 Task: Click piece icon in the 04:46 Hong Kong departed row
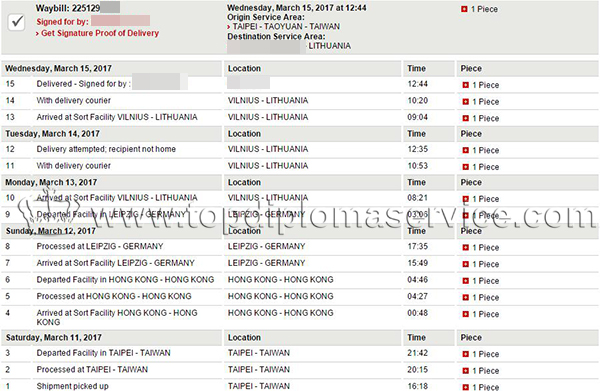465,281
